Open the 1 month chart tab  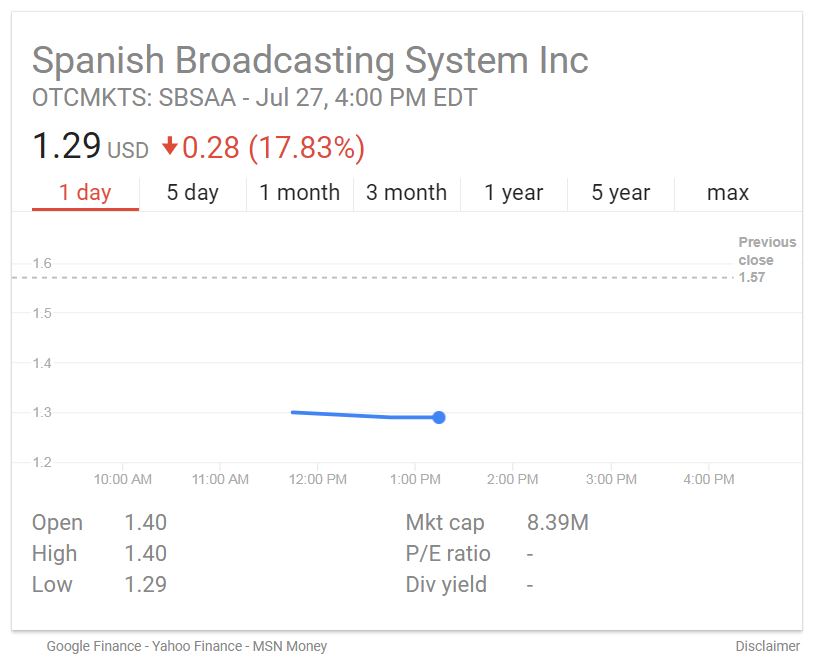[299, 193]
